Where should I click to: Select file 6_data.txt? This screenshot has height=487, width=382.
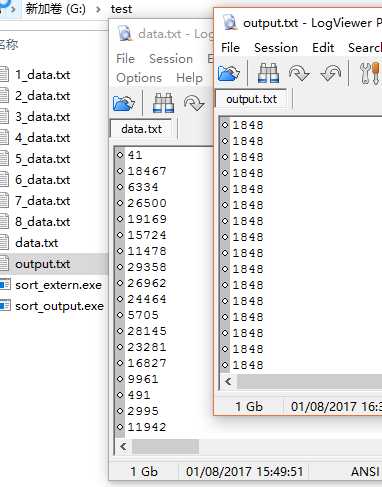[43, 180]
